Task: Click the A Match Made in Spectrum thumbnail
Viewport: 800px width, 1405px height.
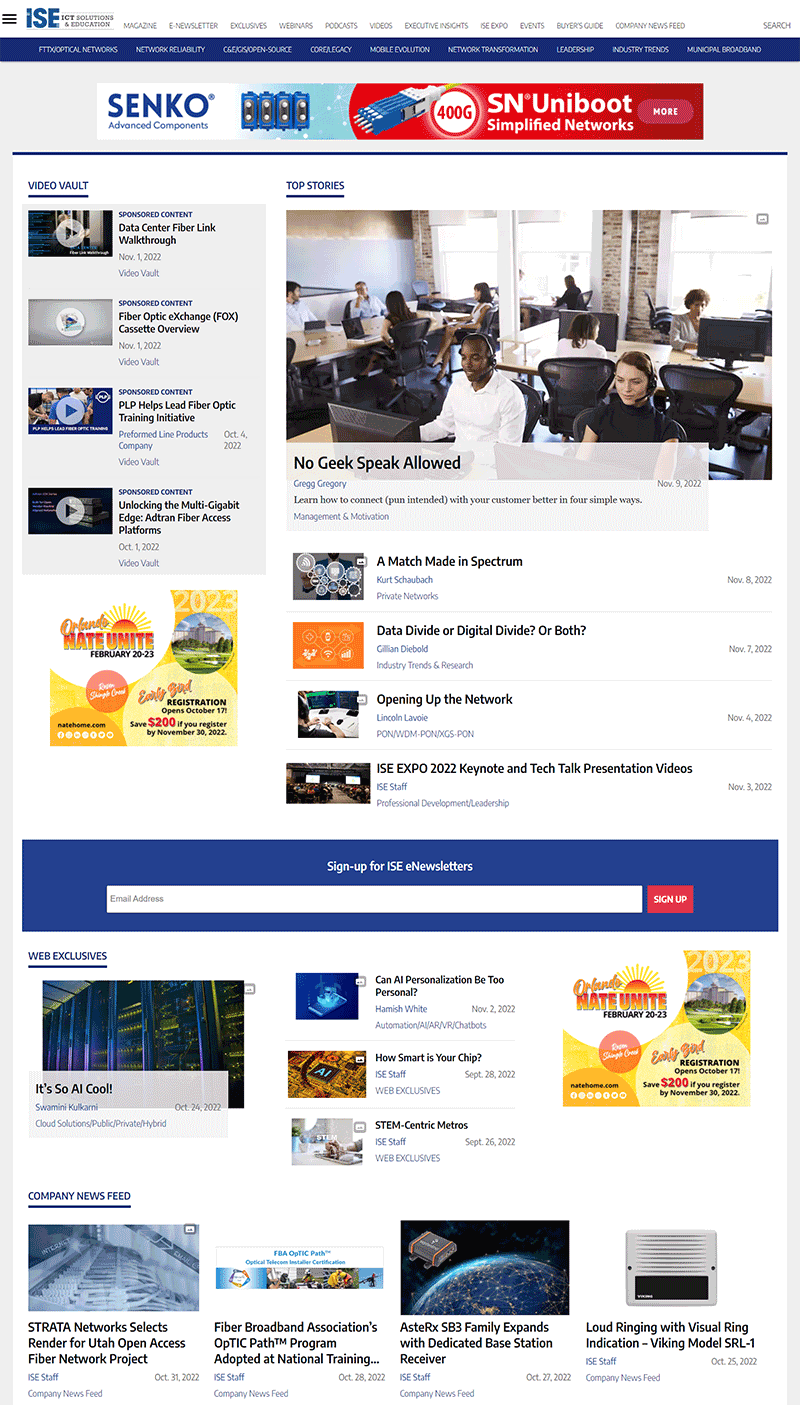Action: (x=329, y=576)
